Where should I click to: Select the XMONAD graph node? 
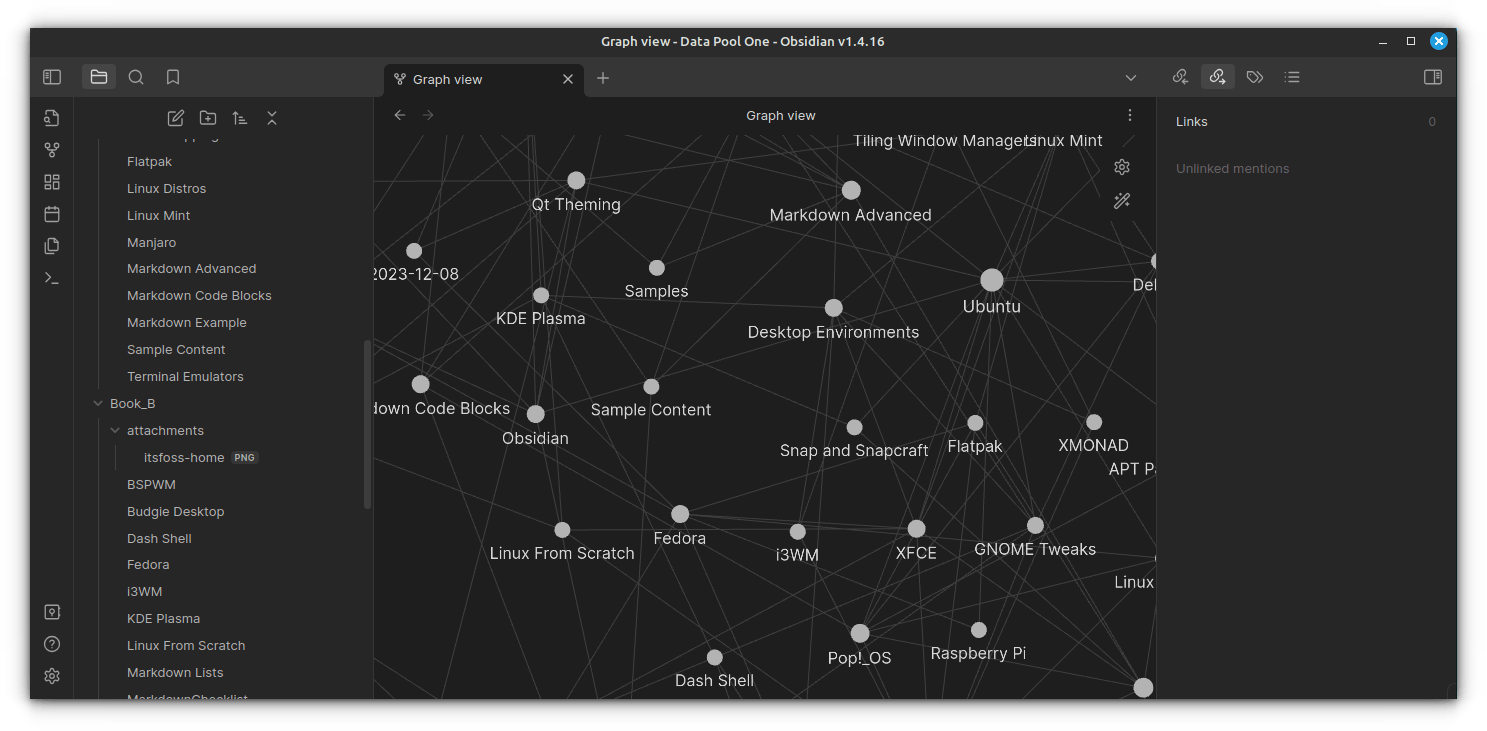1094,422
